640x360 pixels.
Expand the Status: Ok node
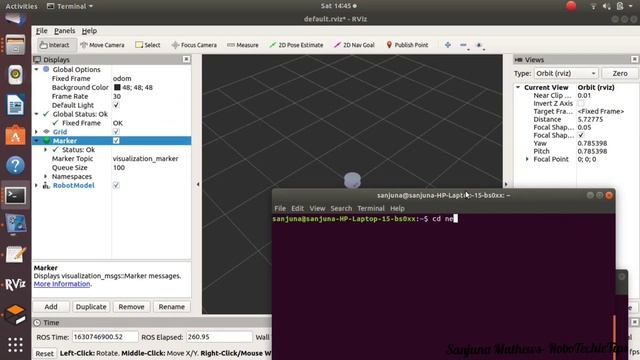[45, 149]
